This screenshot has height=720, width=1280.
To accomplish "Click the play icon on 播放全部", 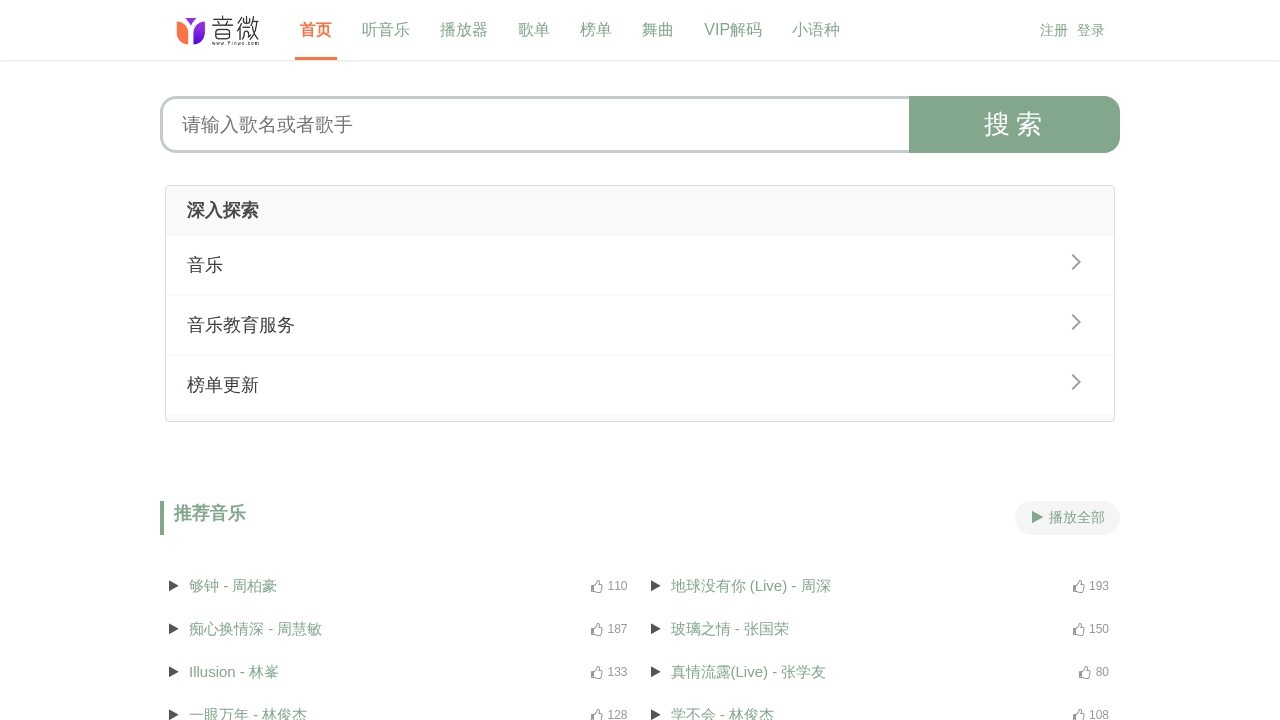I will [1037, 517].
